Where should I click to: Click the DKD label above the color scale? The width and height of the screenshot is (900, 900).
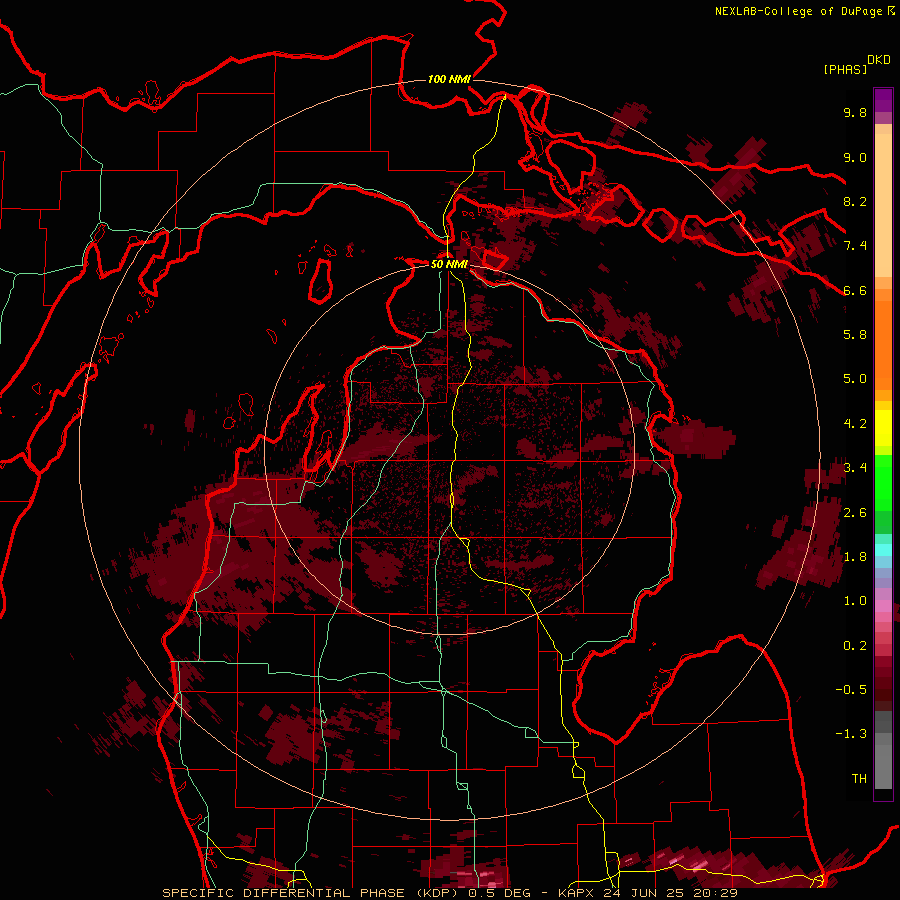pos(879,60)
